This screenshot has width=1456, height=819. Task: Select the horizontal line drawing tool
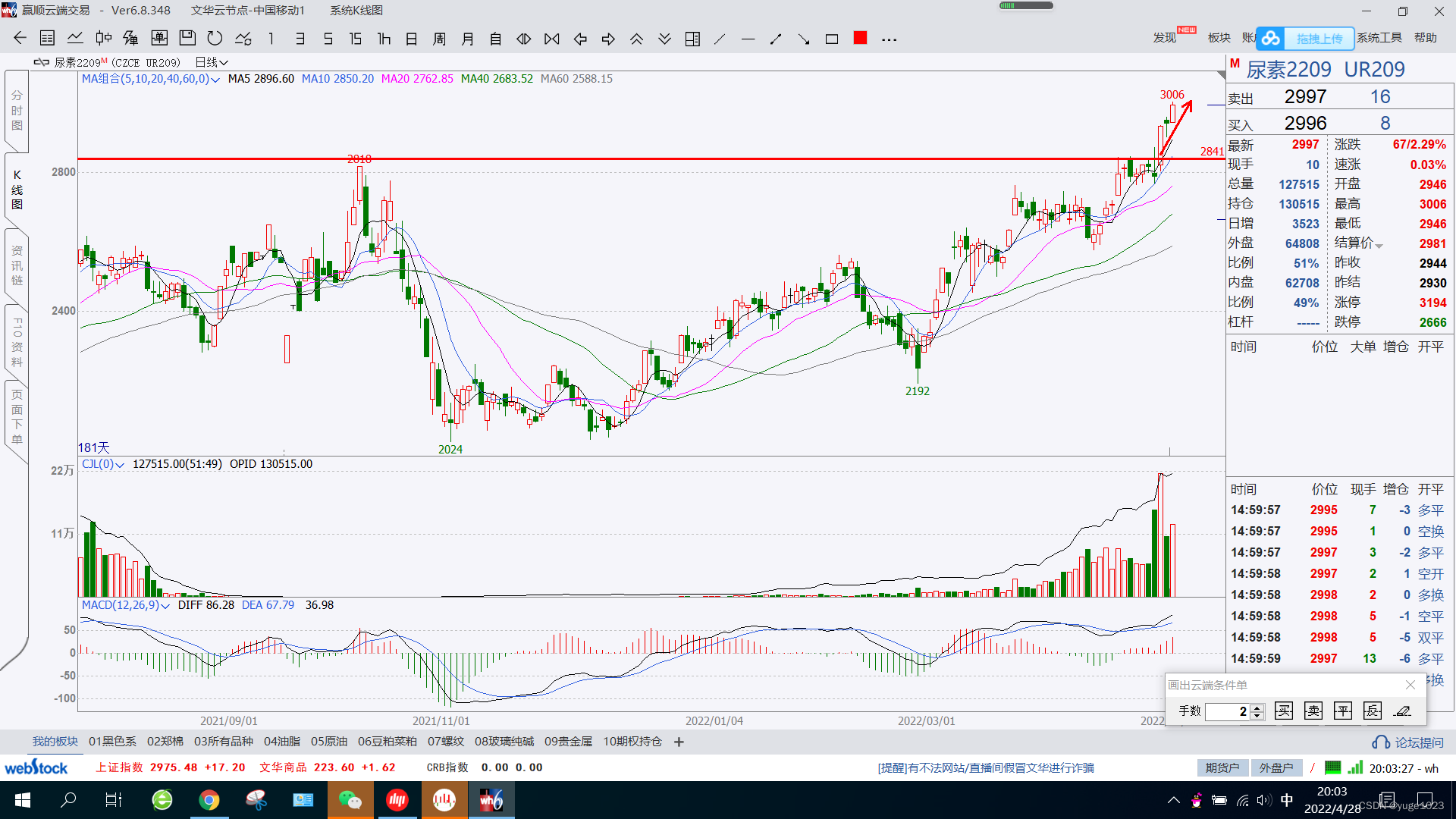[x=748, y=39]
